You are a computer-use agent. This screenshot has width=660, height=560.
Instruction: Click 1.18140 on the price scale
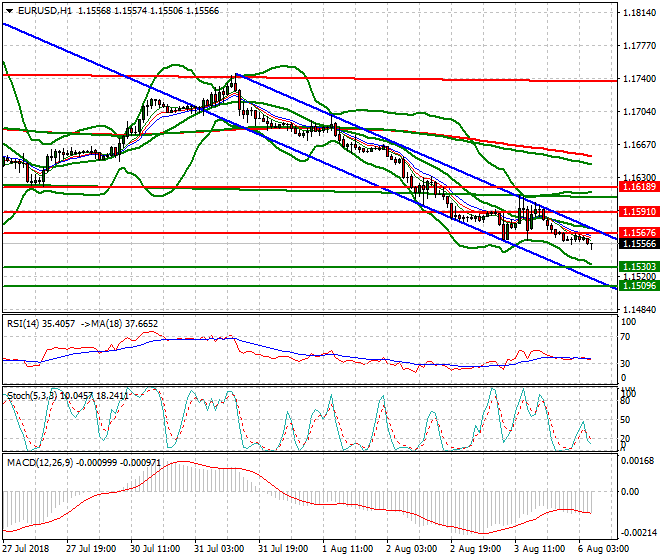point(638,13)
